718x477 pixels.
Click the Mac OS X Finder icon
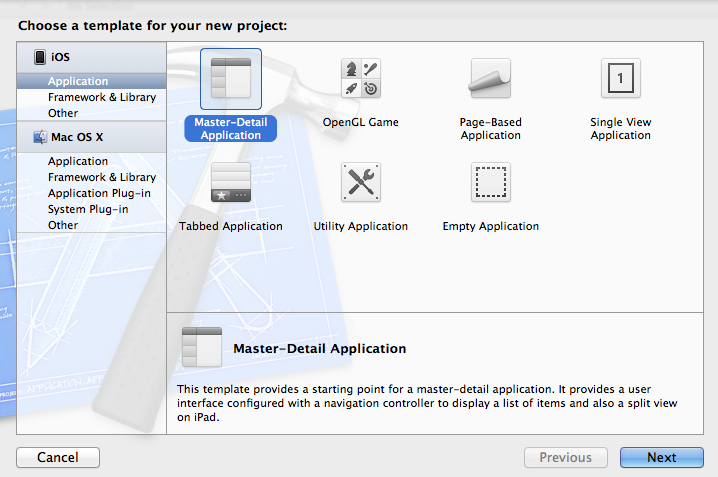[x=40, y=137]
